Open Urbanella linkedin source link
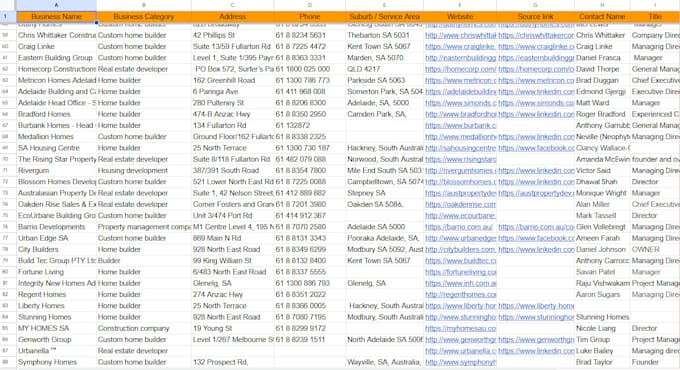The height and width of the screenshot is (370, 680). pos(536,351)
